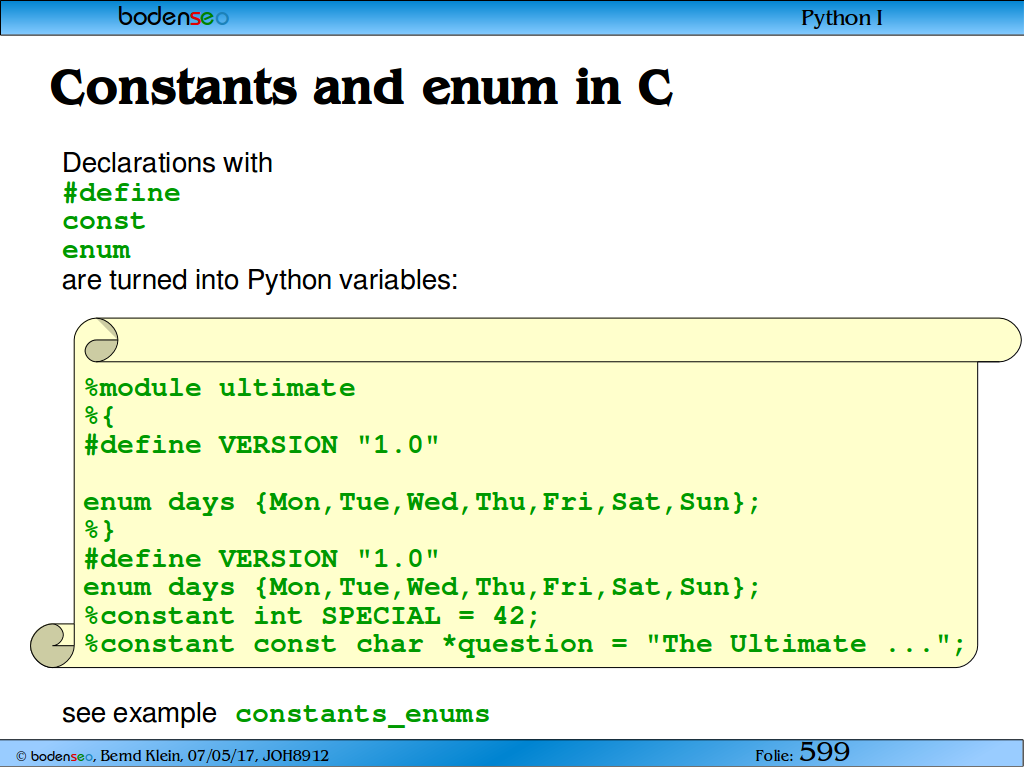Click the '%{' opening code line

coord(99,416)
